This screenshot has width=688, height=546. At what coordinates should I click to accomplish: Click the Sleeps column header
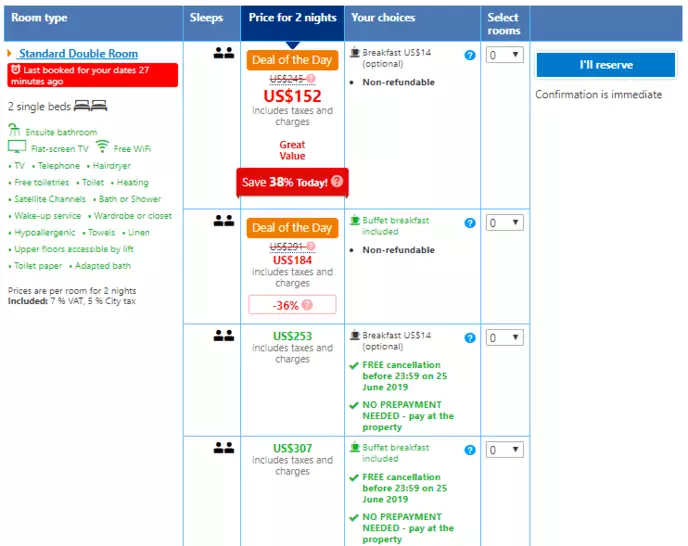click(x=212, y=23)
